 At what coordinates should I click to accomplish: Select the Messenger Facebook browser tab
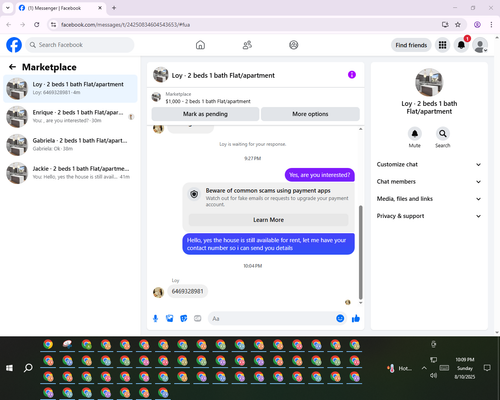60,8
